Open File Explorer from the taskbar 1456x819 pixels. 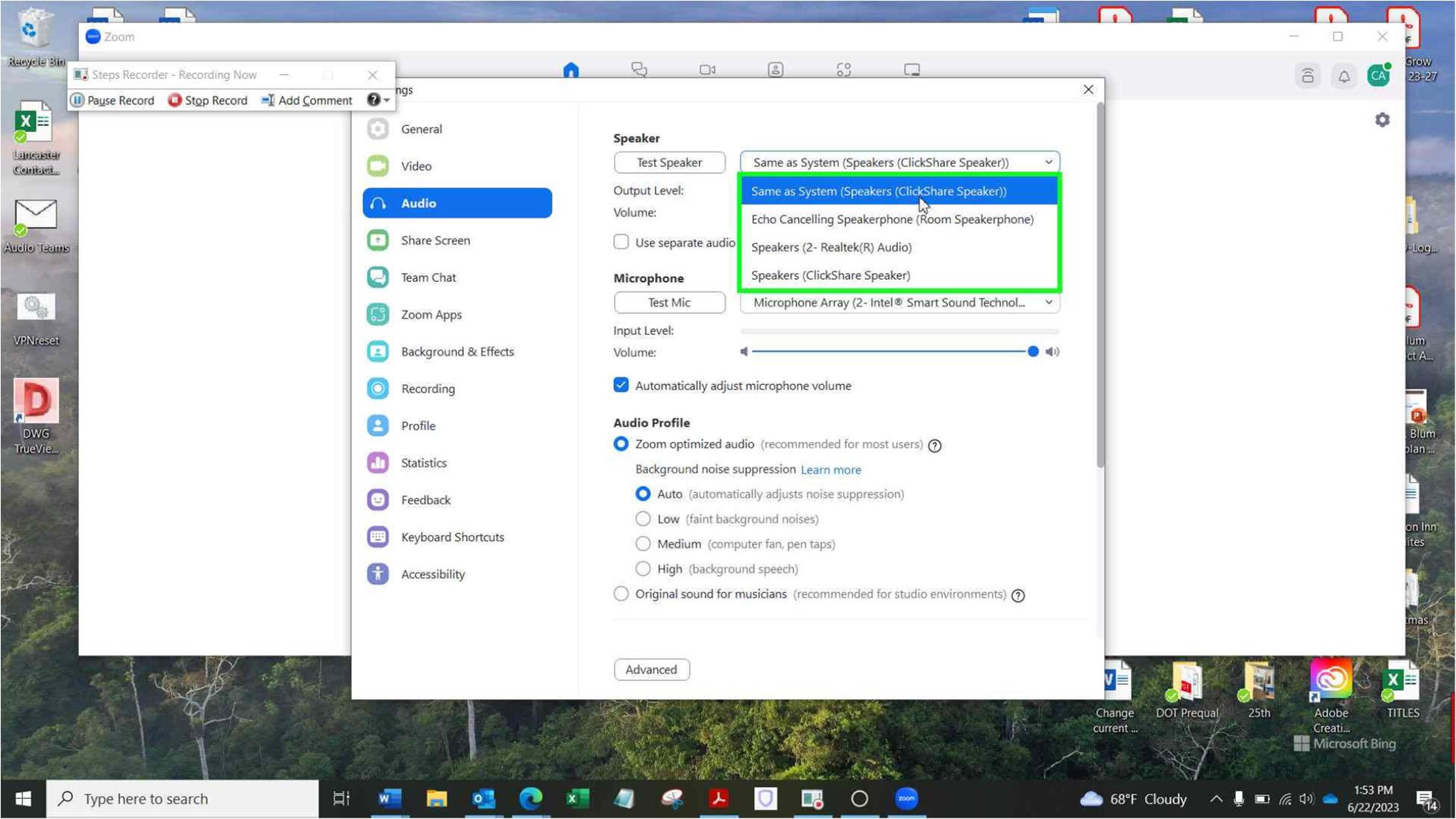(436, 799)
